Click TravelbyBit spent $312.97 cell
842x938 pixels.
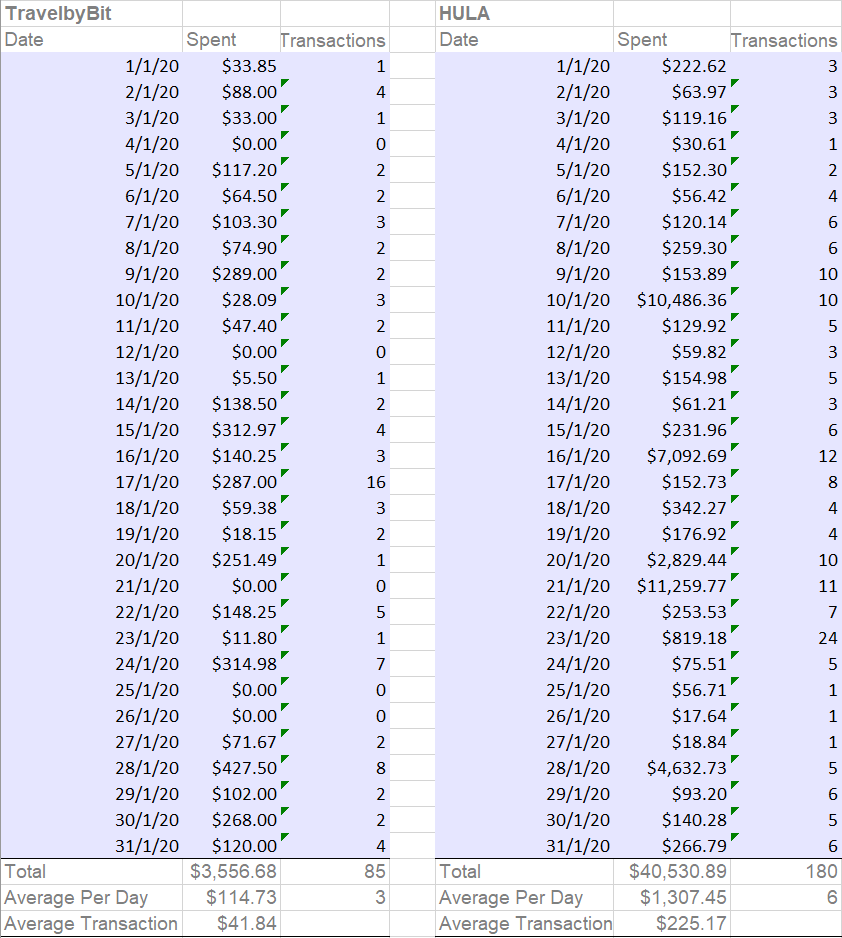click(x=231, y=430)
